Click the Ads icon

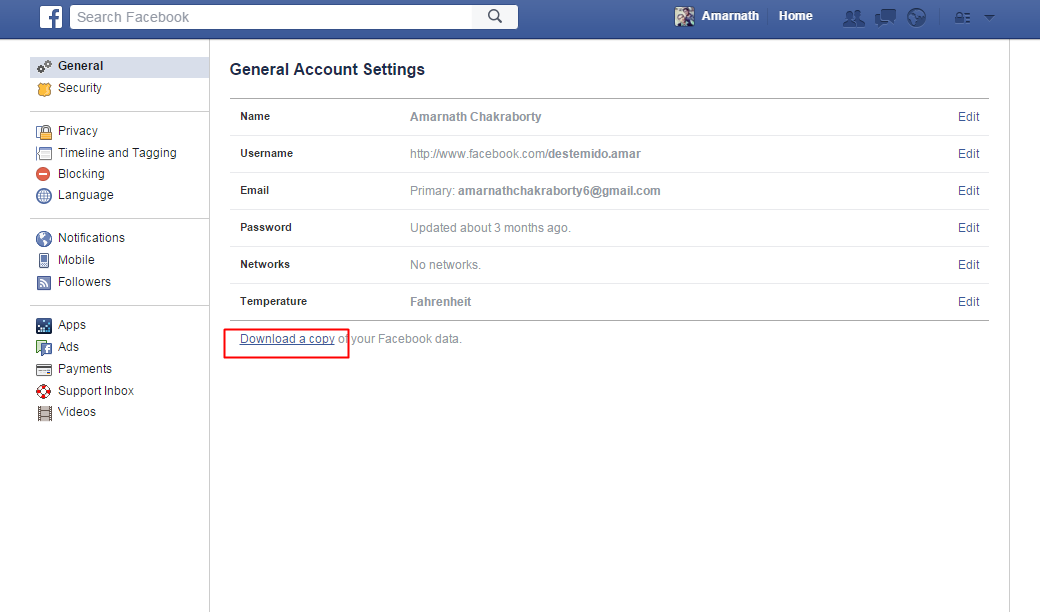point(44,347)
